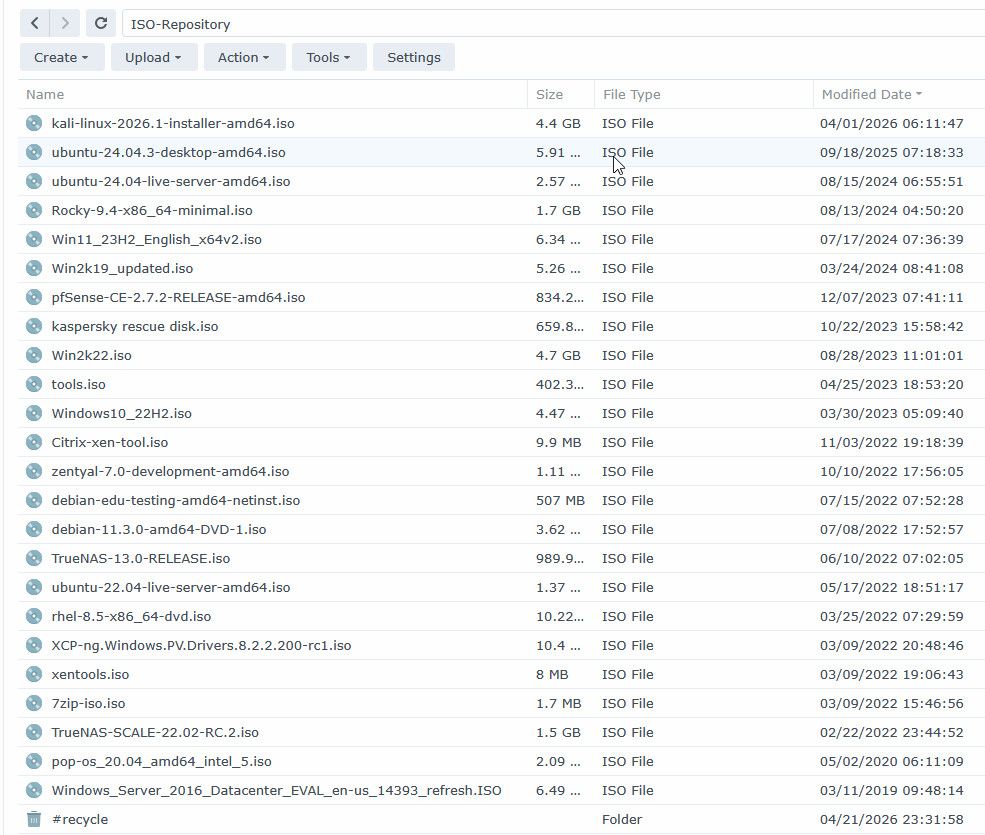Click the disc icon for kali-linux-2026.1-installer-amd64.iso
The width and height of the screenshot is (985, 835).
pos(34,123)
